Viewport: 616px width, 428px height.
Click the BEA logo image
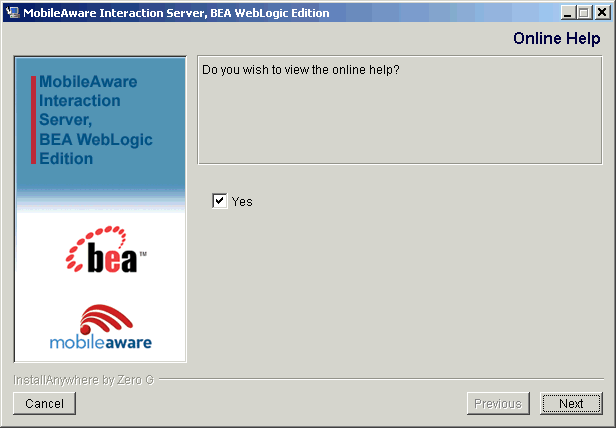tap(106, 249)
